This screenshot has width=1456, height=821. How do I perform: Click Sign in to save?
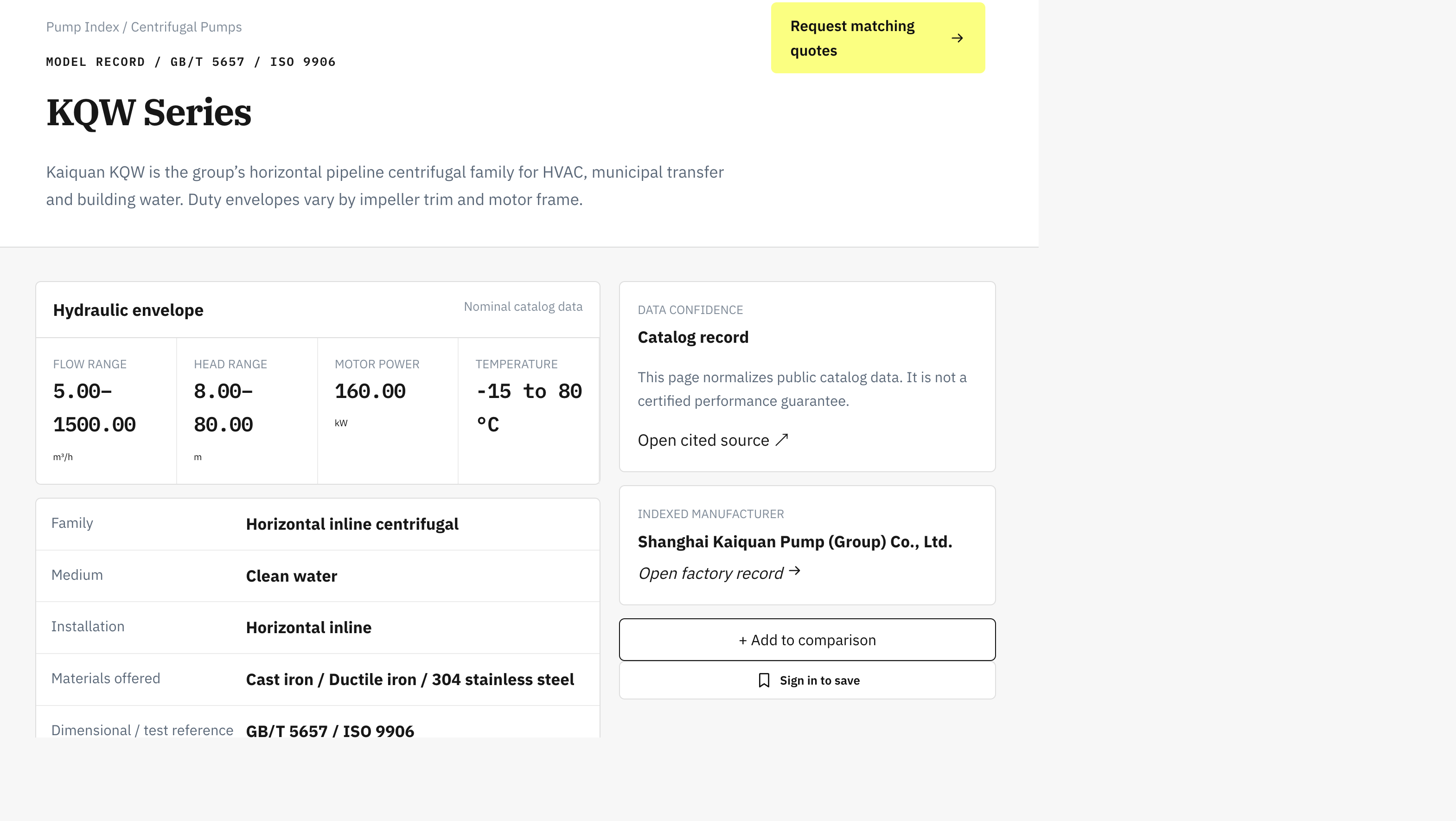807,680
